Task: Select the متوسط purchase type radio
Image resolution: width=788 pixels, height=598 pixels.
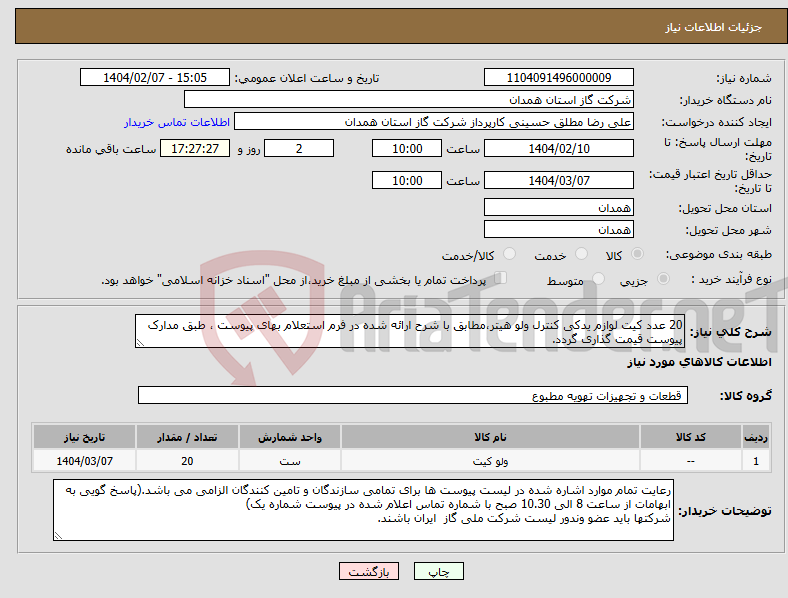Action: pos(598,278)
